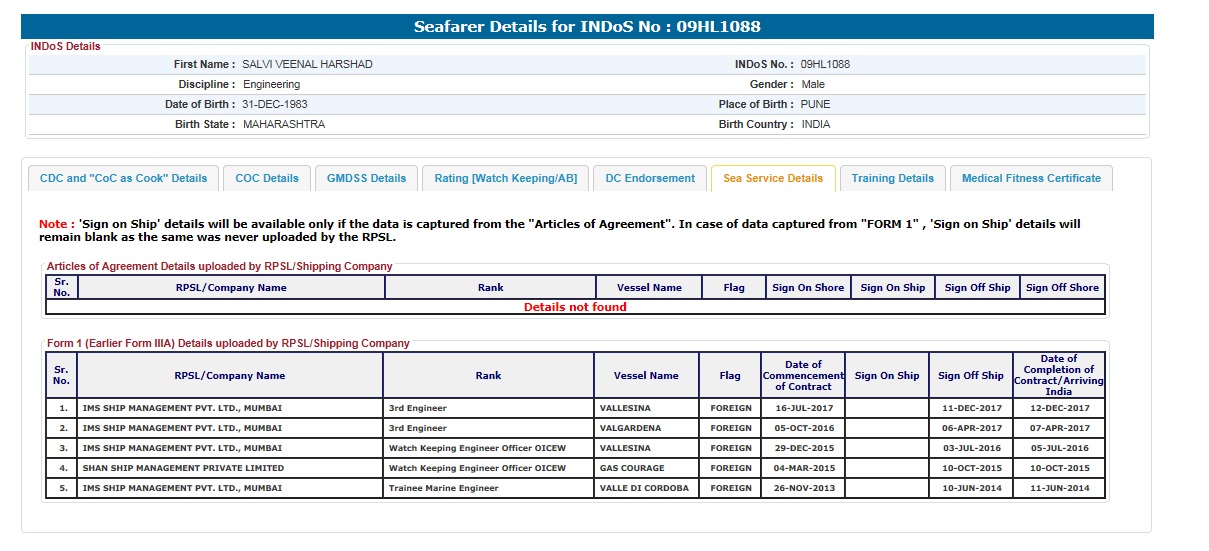Click the 16-JUL-2017 commencement date cell

(802, 408)
